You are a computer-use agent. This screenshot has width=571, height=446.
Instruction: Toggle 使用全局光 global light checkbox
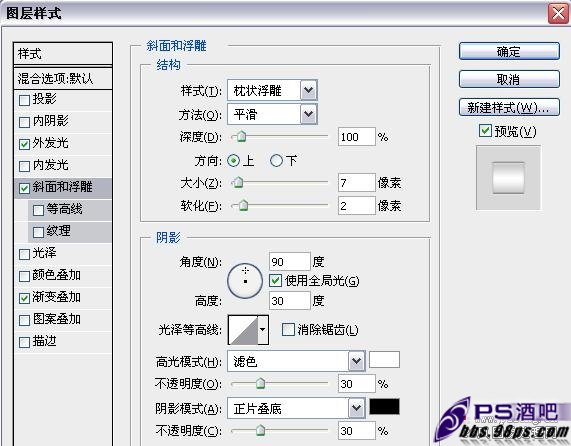276,281
